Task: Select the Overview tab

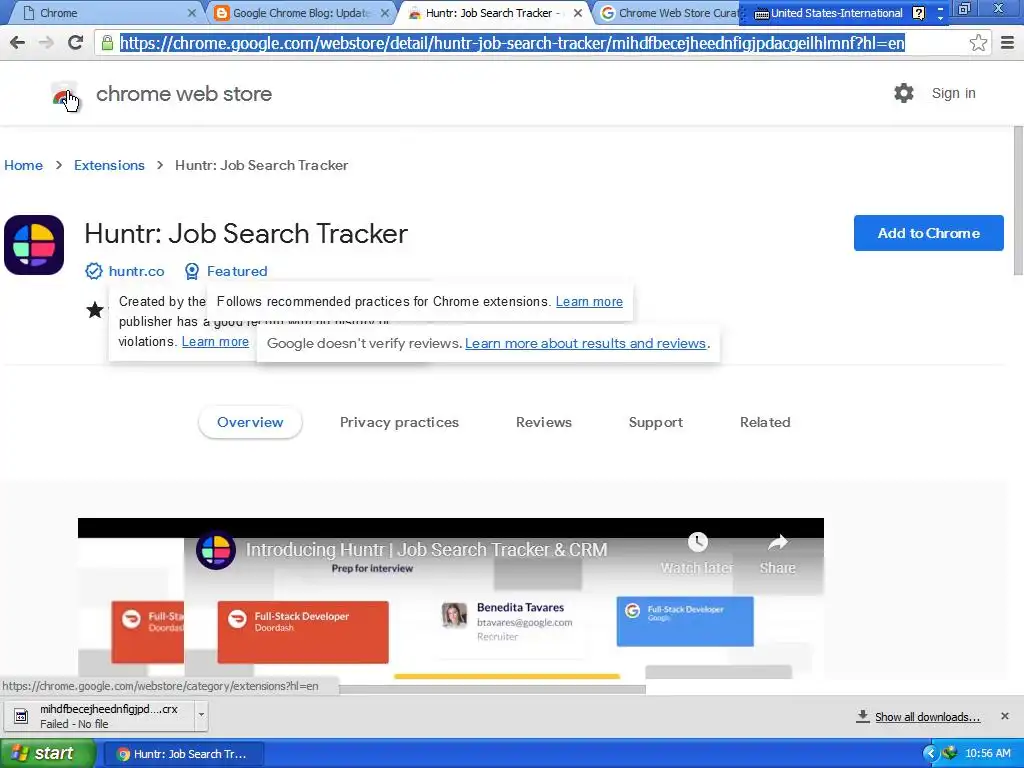Action: (x=250, y=423)
